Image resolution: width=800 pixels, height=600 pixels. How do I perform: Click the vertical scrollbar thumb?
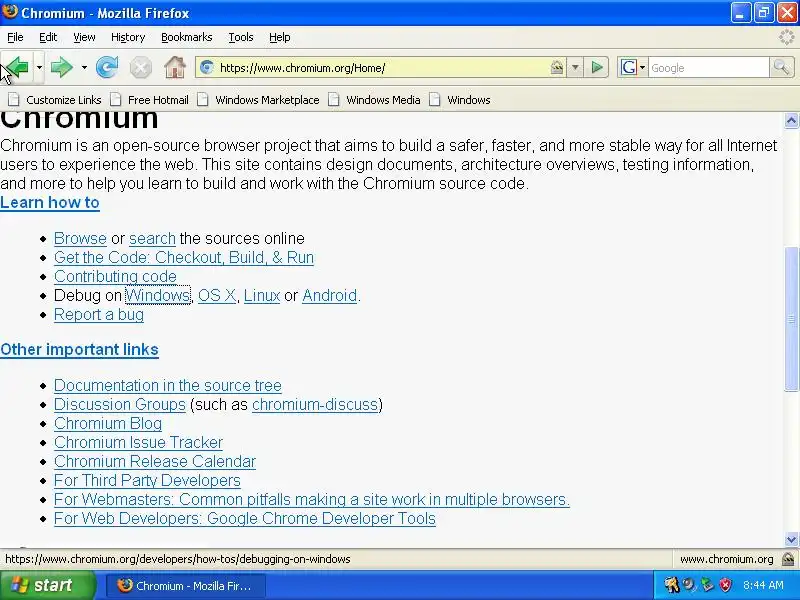(791, 319)
